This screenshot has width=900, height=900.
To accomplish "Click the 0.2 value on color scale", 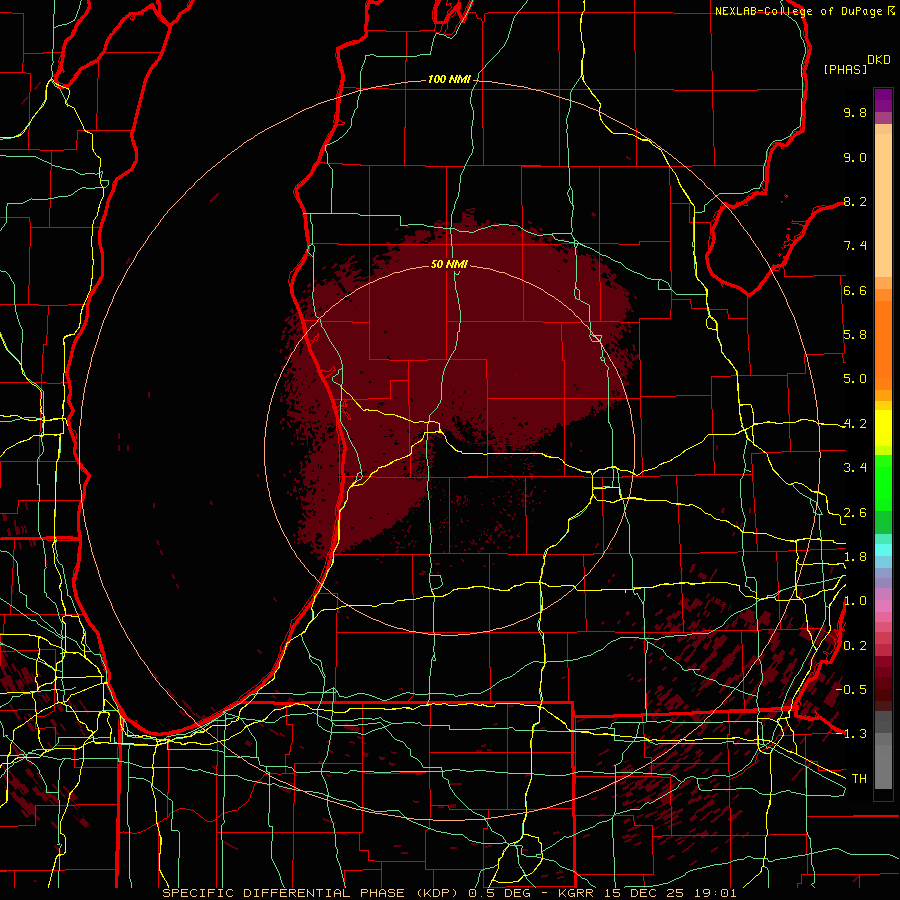I will (x=855, y=646).
